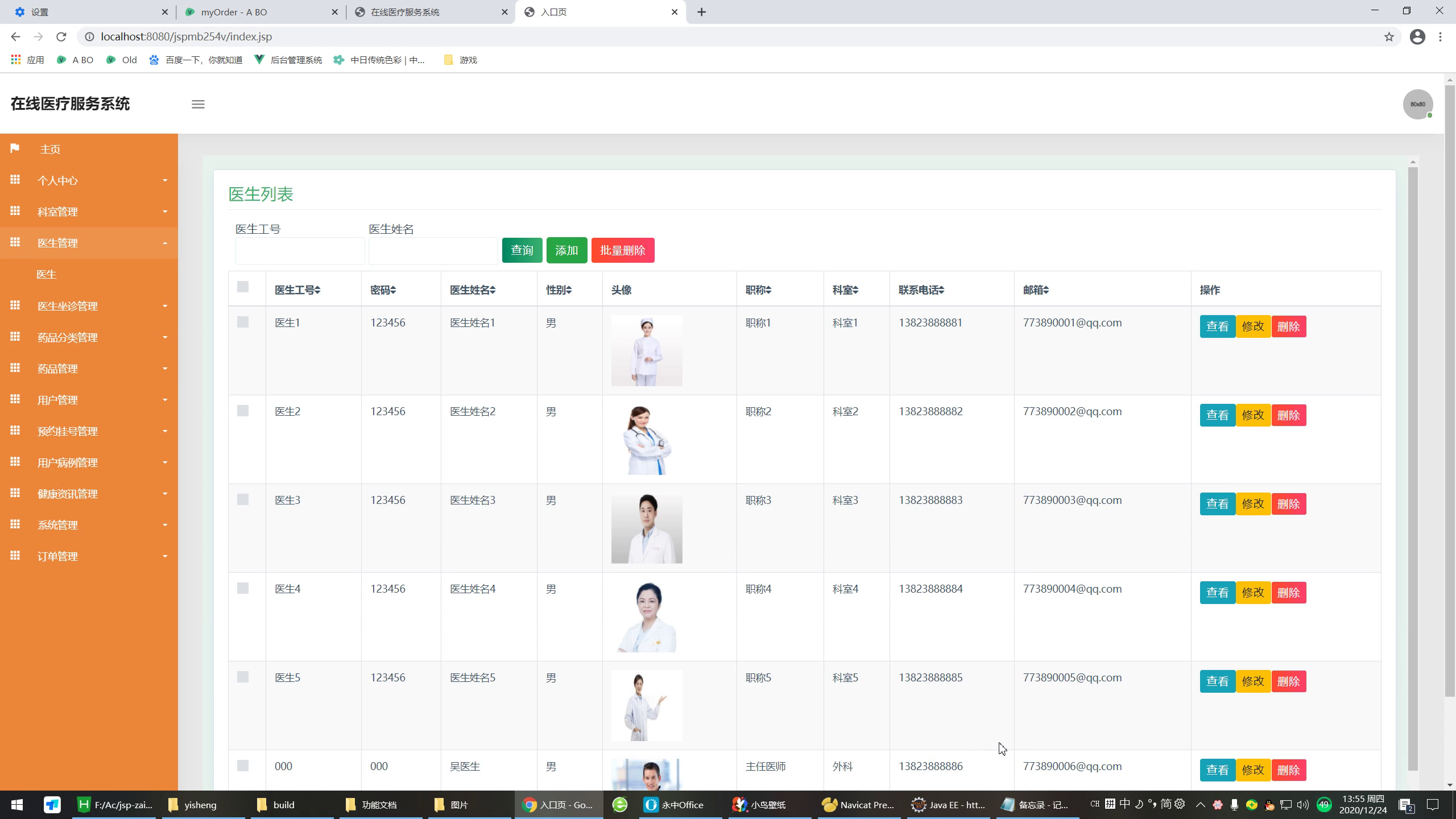Toggle the select-all checkbox in table header

[243, 287]
